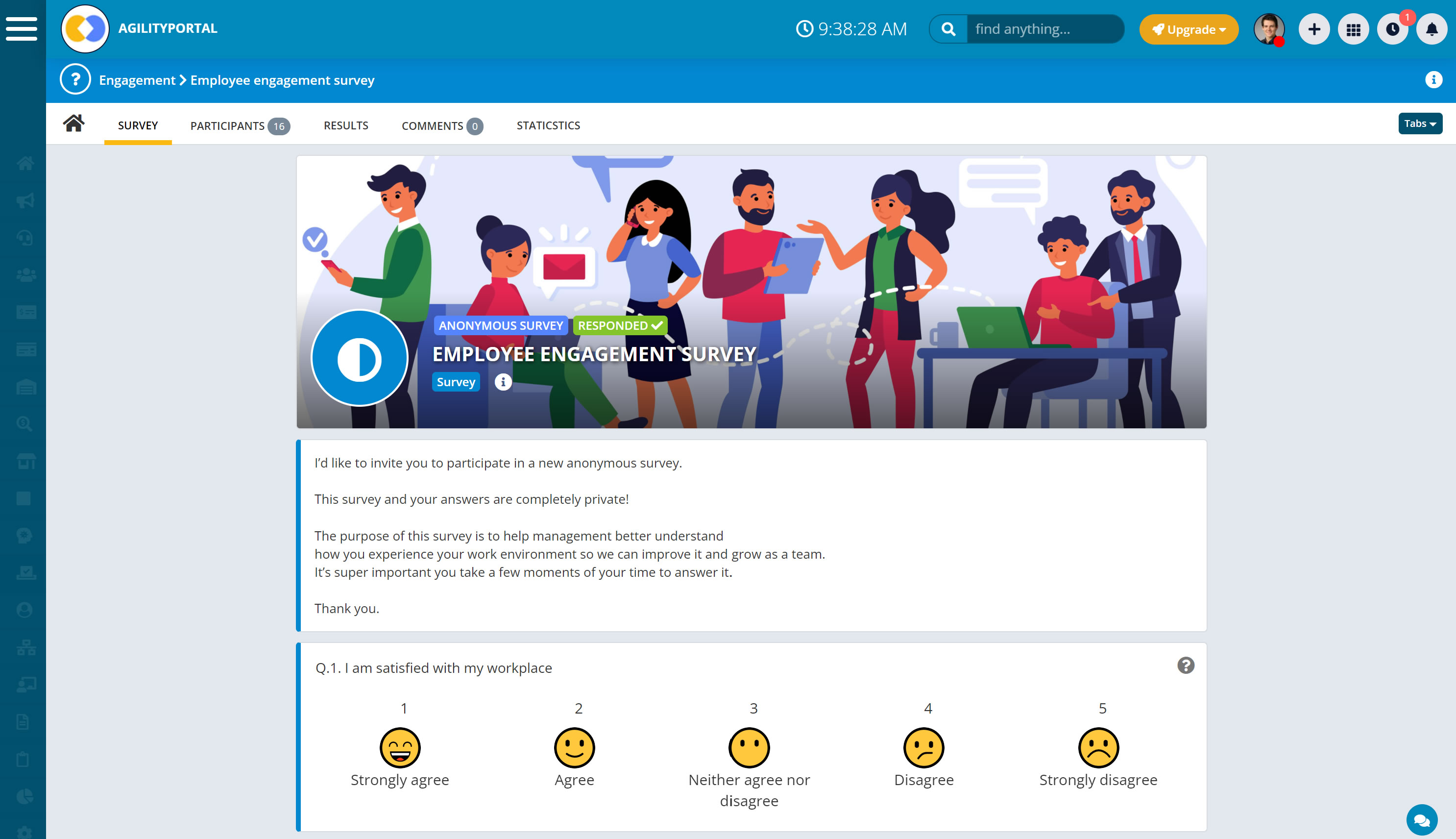Switch to the Results tab

tap(345, 125)
